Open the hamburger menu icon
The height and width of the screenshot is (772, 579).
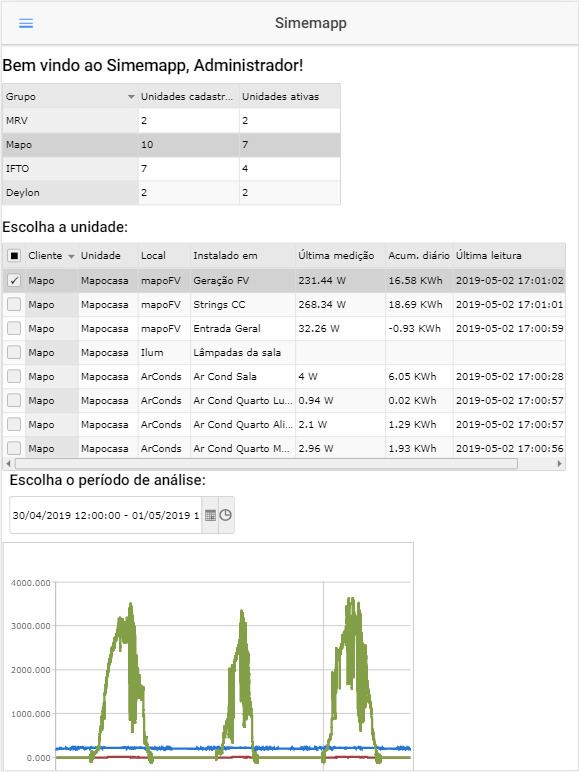[26, 23]
